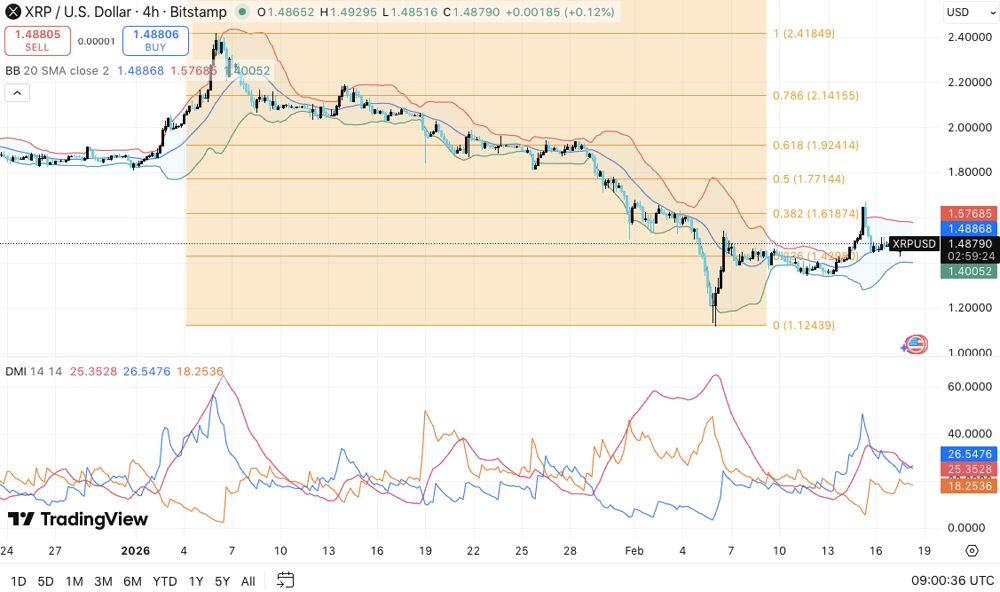Click the green 1.40052 lower band label
The width and height of the screenshot is (1000, 592).
click(970, 271)
